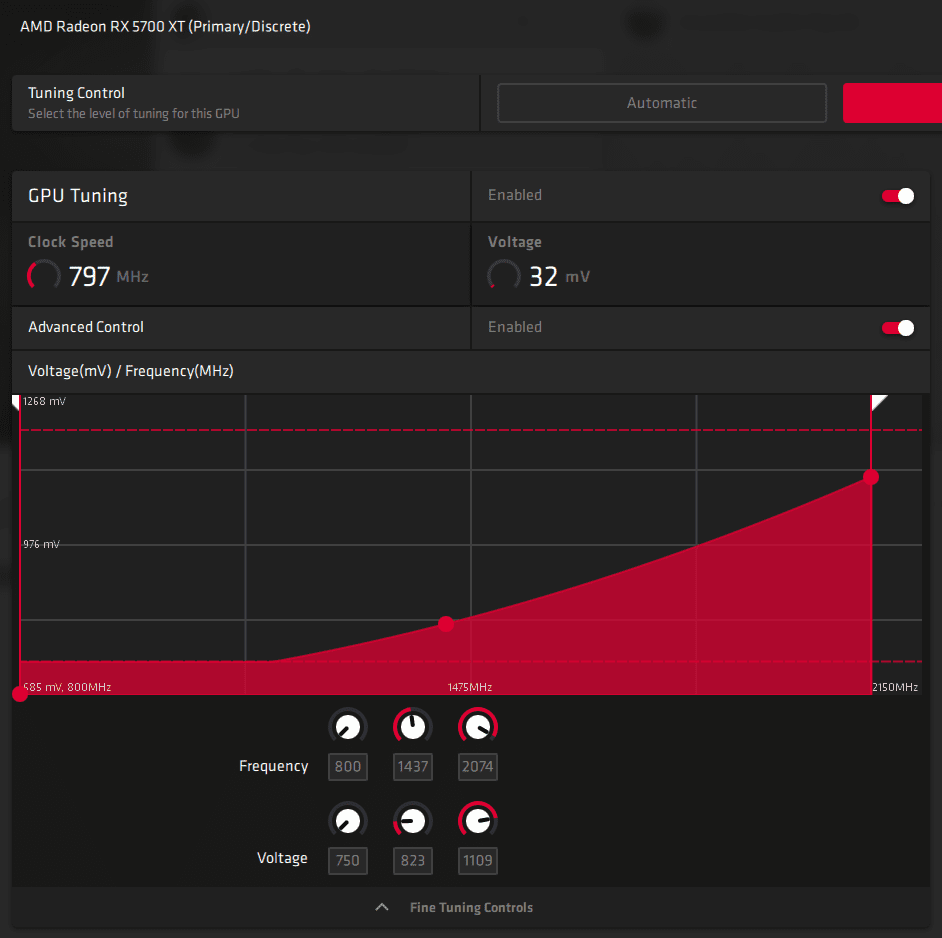Toggle the Advanced Control Enabled switch
This screenshot has width=942, height=938.
898,327
